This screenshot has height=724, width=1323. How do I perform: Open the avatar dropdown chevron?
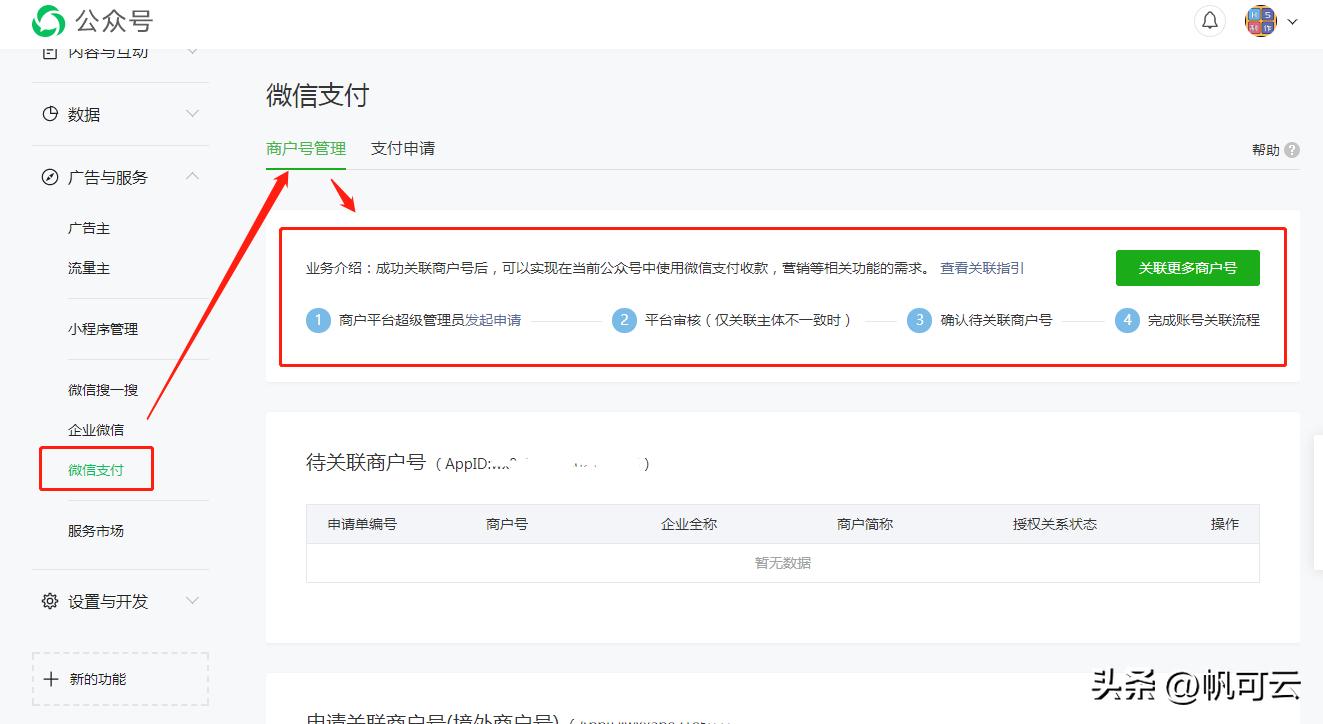coord(1292,20)
